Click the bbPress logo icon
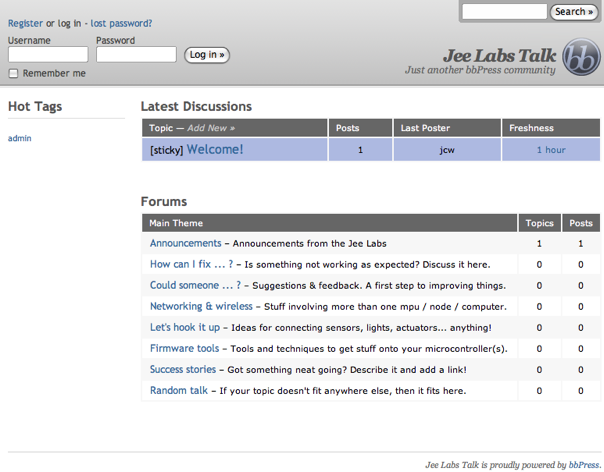This screenshot has height=472, width=604. 581,57
